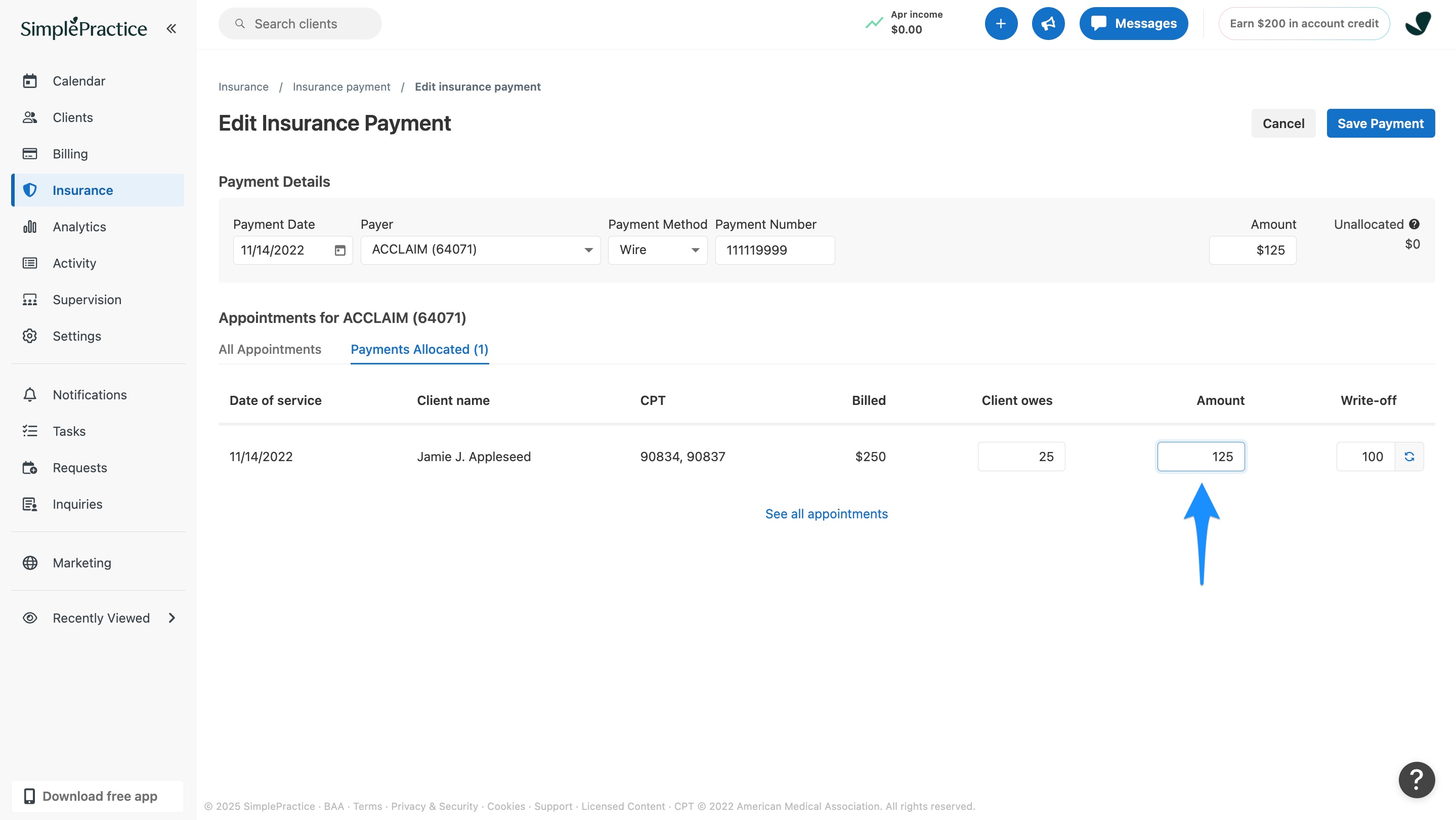This screenshot has height=820, width=1456.
Task: Click the Support footer link
Action: pos(553,806)
